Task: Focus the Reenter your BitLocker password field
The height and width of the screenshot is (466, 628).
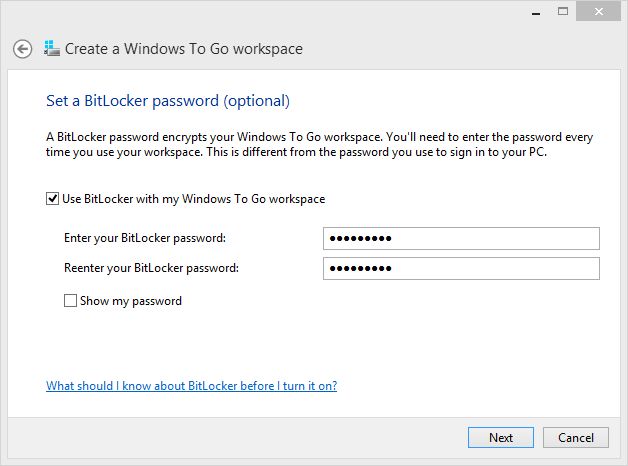Action: click(461, 268)
